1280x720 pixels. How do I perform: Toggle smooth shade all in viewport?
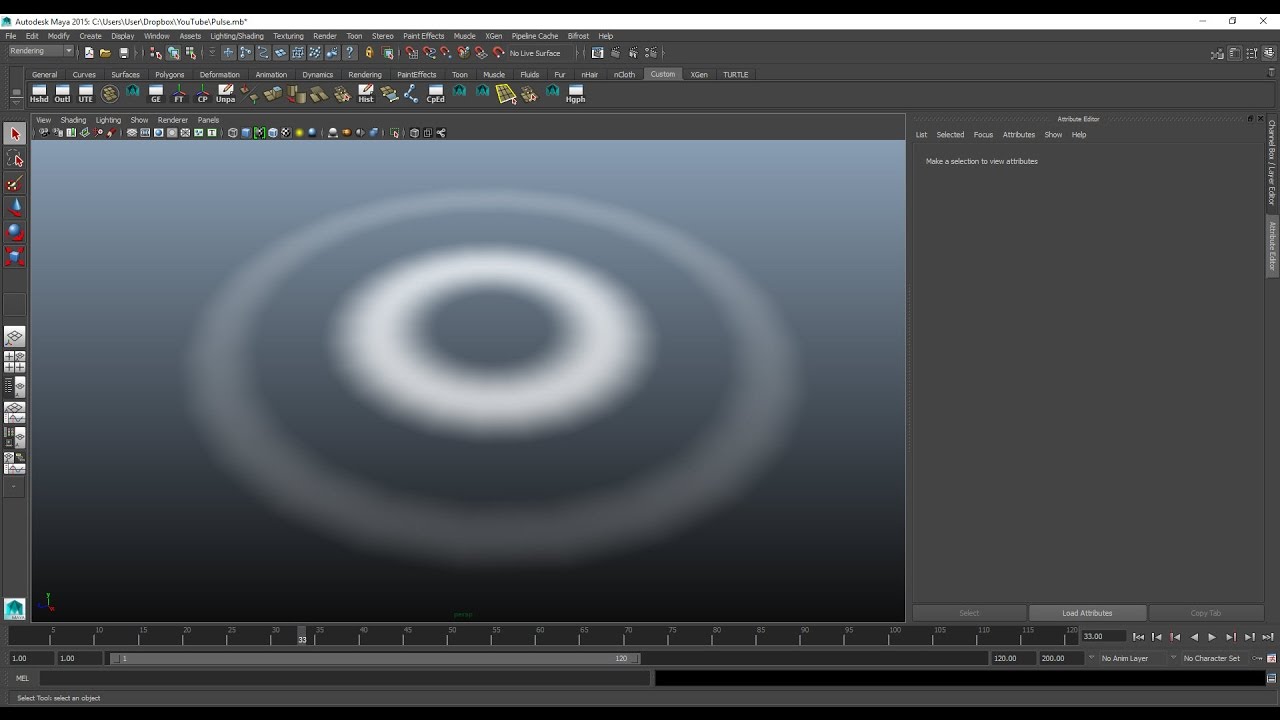(246, 133)
